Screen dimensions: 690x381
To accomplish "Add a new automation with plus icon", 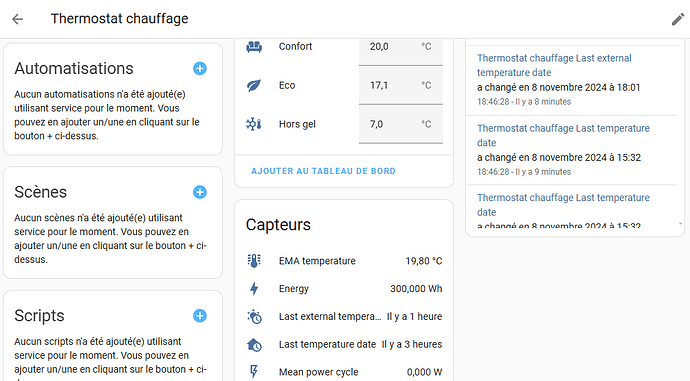I will click(200, 69).
